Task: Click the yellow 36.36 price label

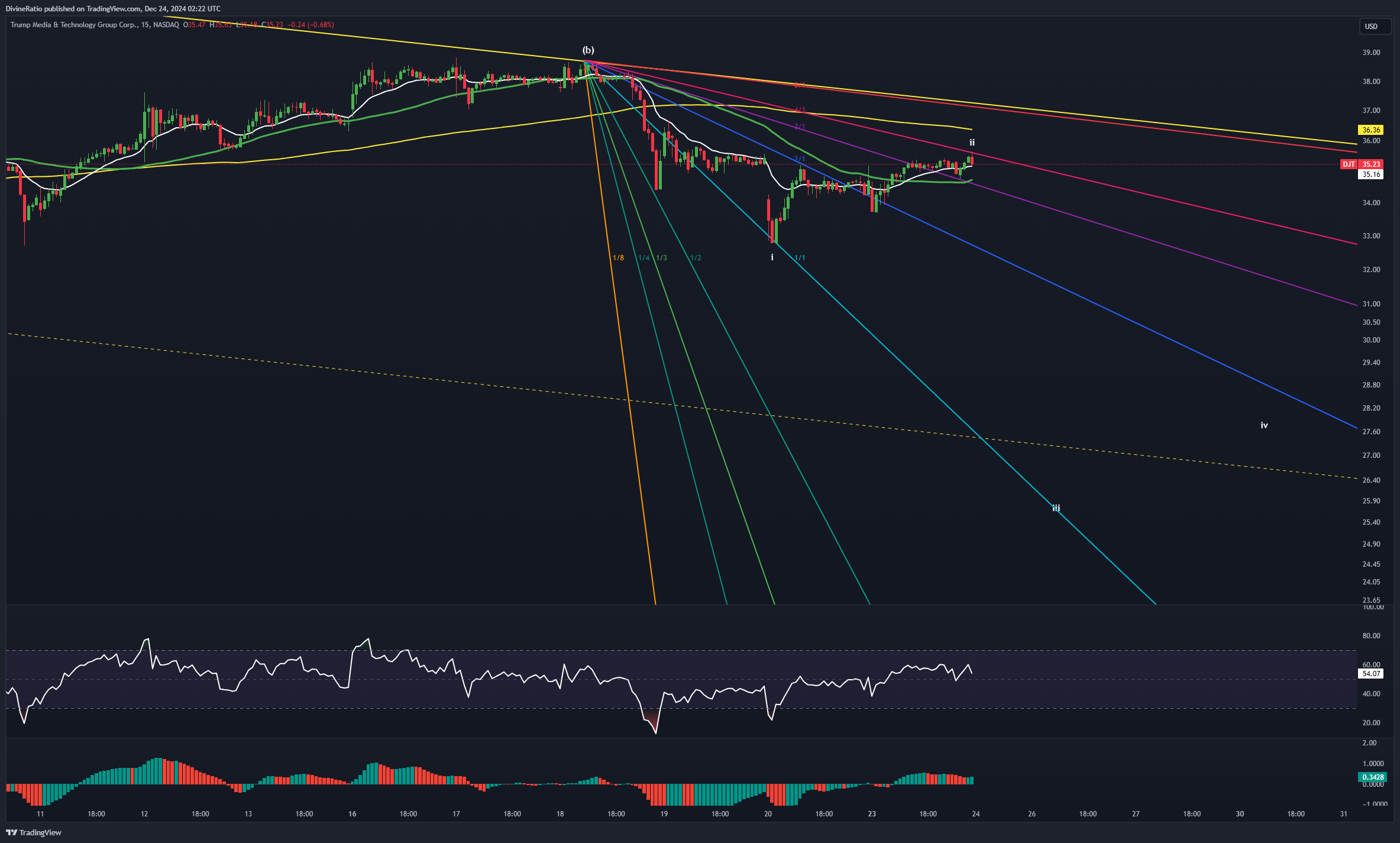Action: [1371, 130]
